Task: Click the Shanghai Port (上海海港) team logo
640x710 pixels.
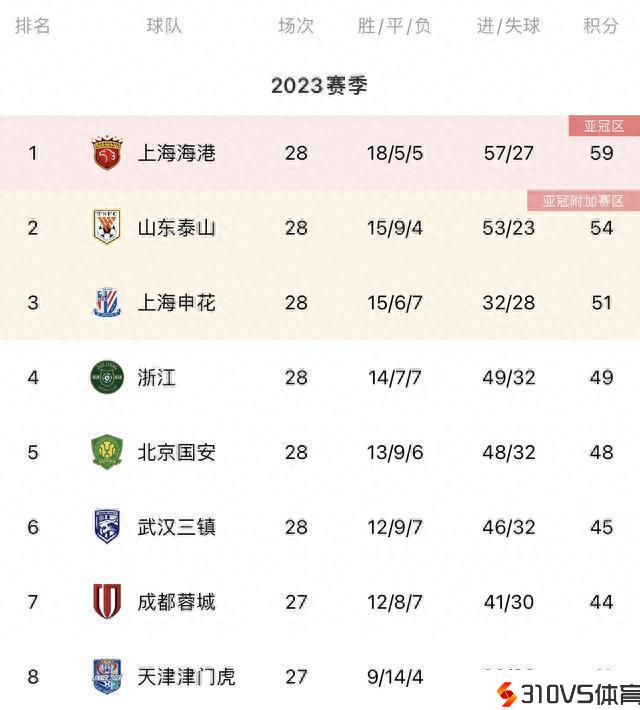Action: pos(106,153)
